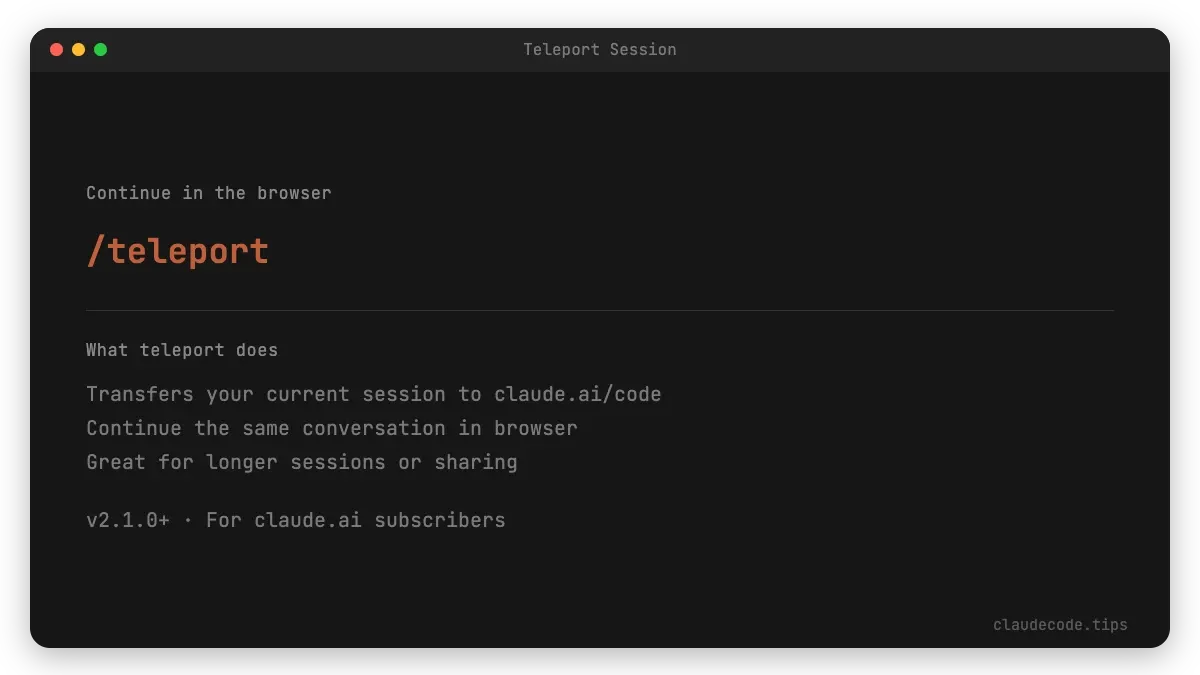Close the Teleport Session window
The height and width of the screenshot is (675, 1200).
[x=57, y=49]
